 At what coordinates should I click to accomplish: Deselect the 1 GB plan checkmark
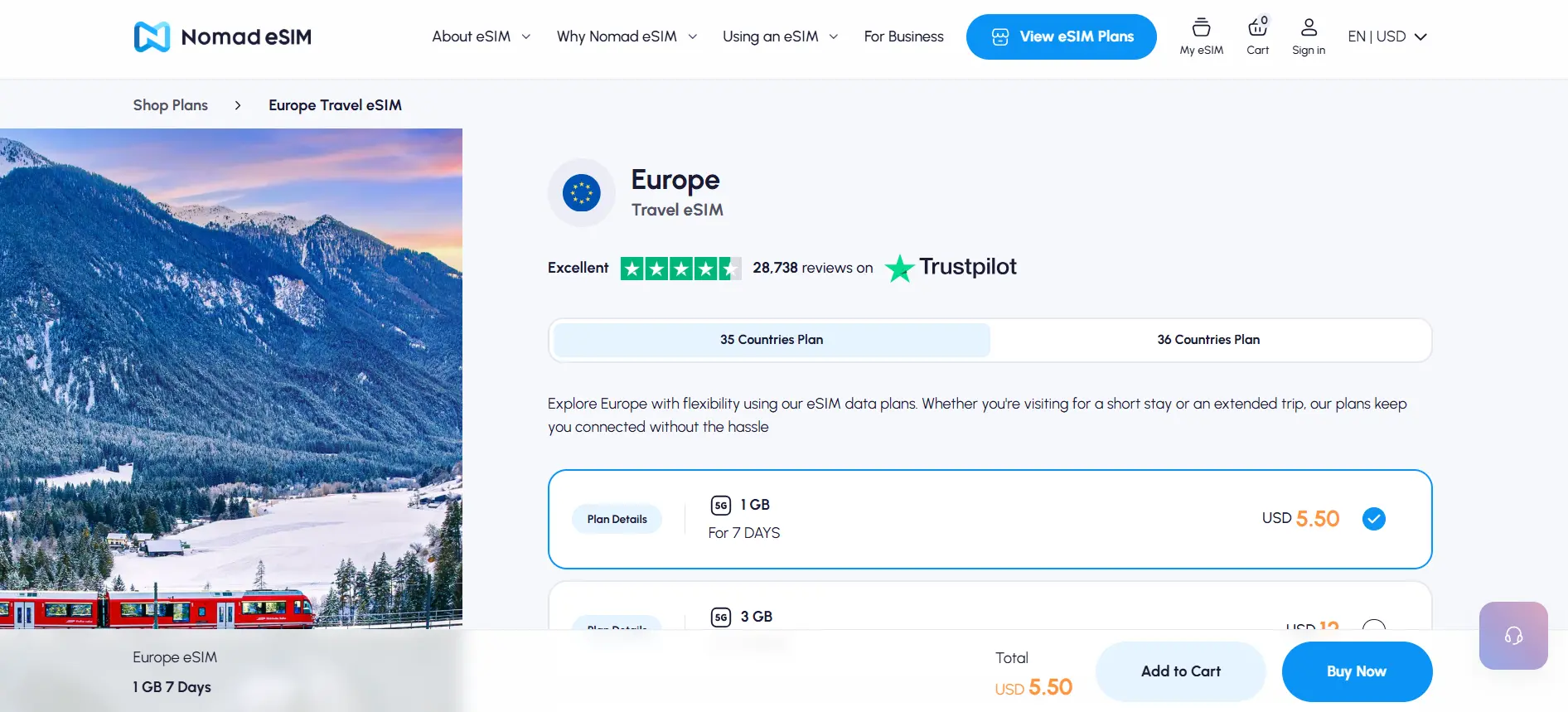coord(1374,519)
